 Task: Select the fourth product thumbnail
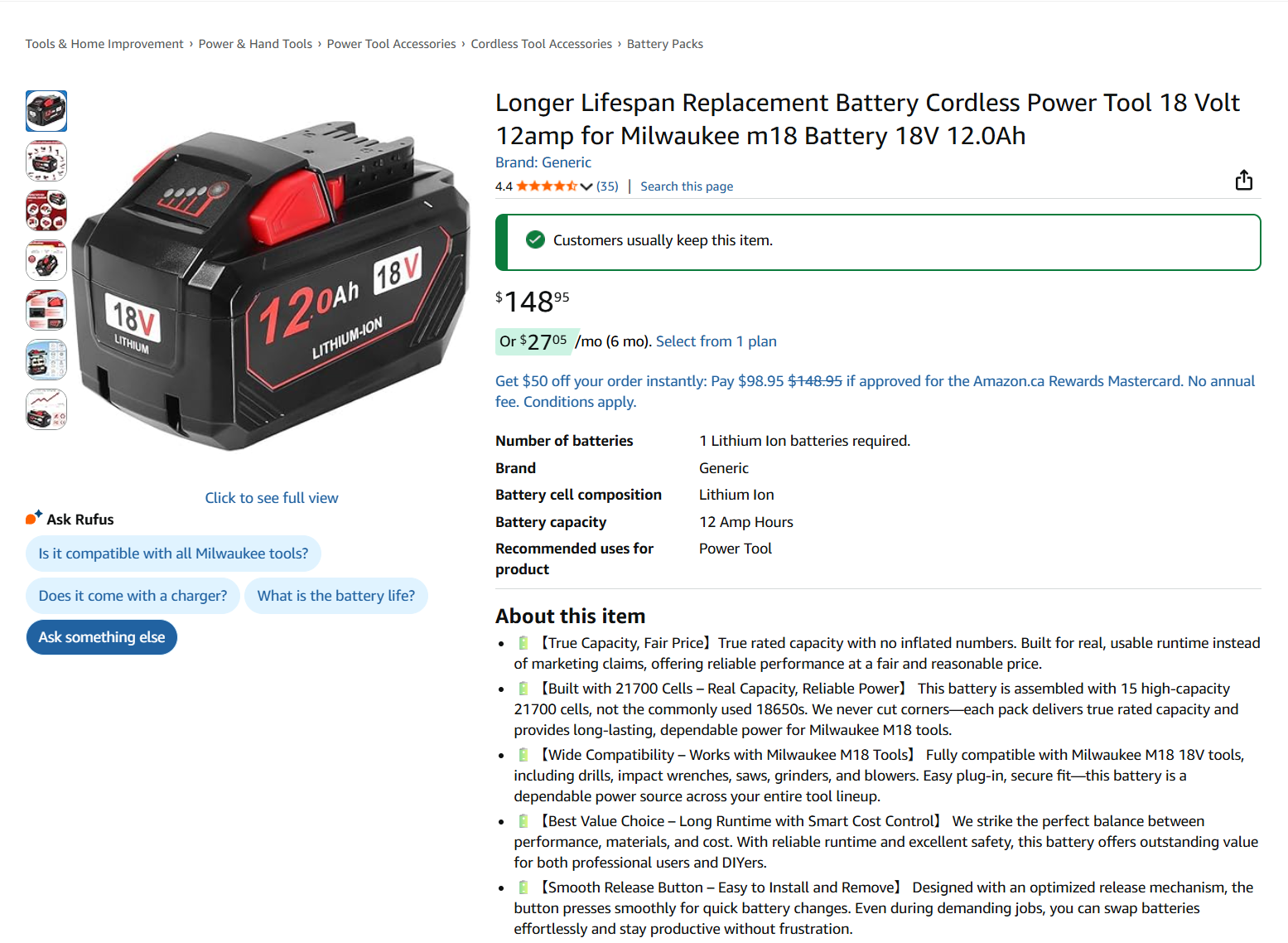pyautogui.click(x=46, y=260)
